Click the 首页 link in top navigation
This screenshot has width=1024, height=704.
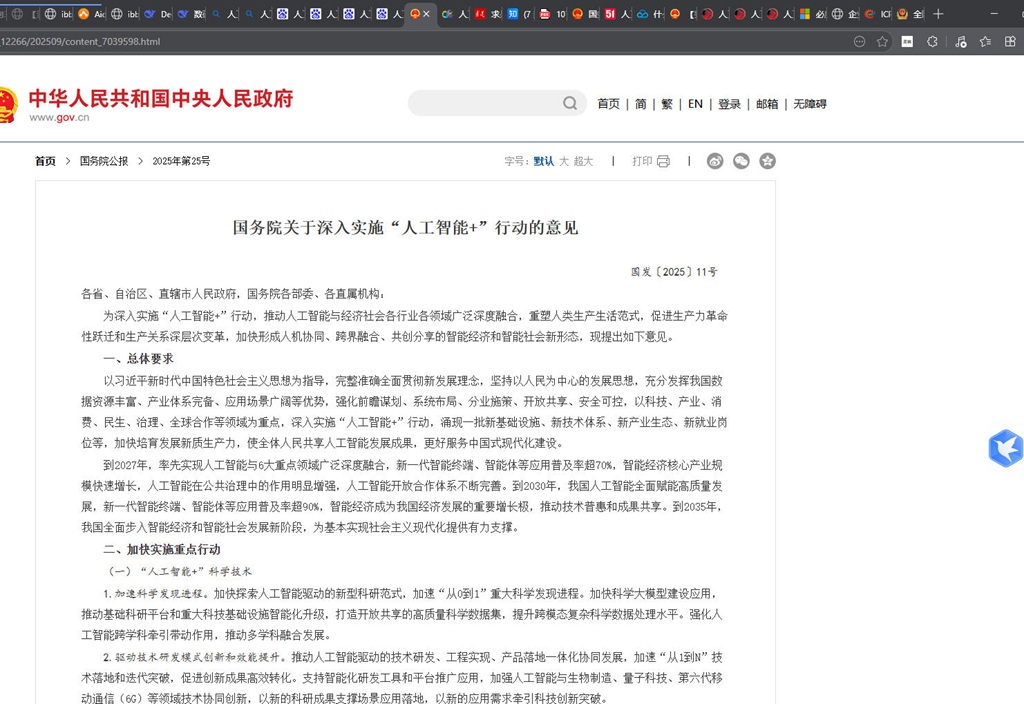coord(608,104)
